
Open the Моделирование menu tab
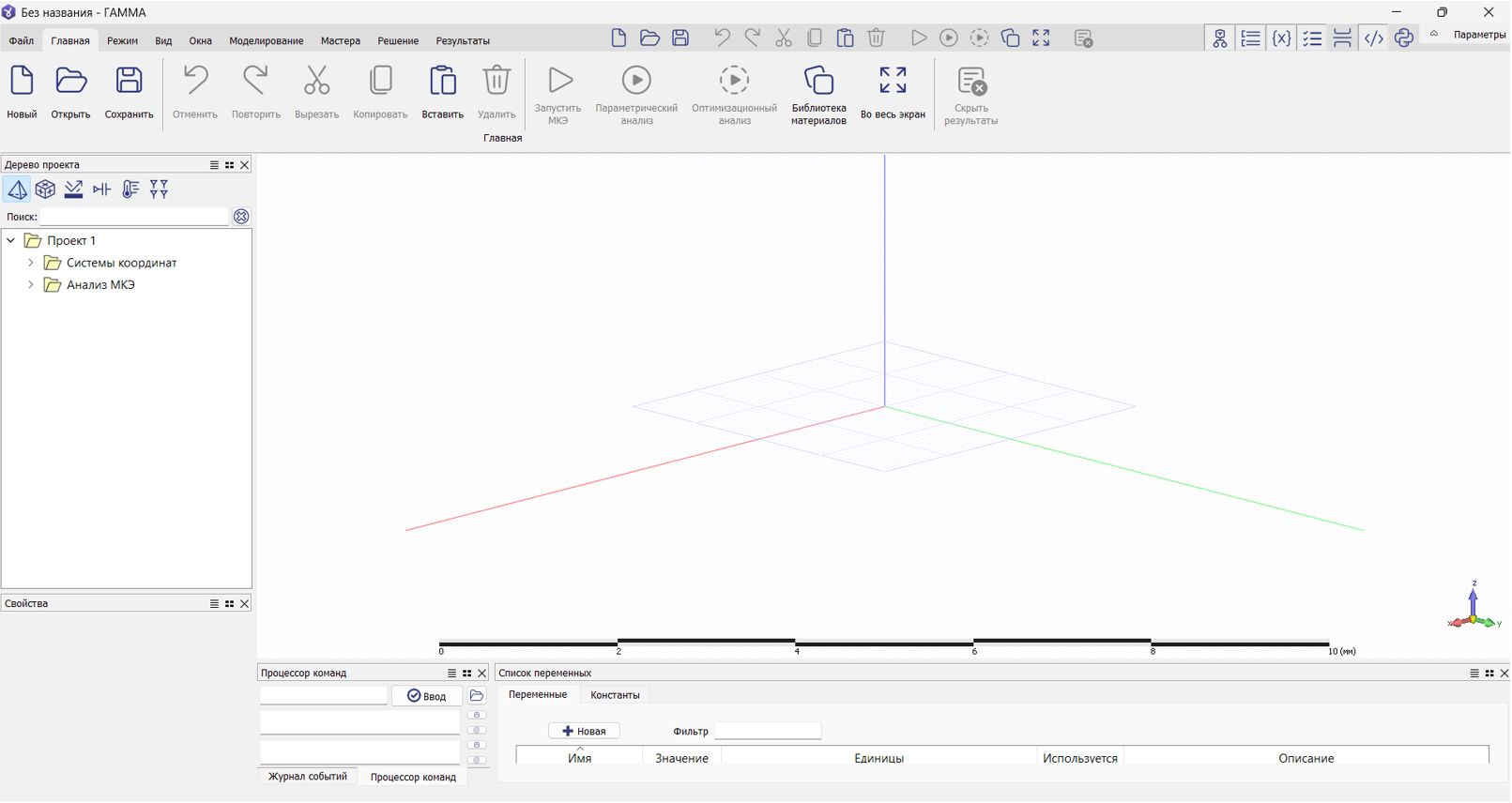266,41
